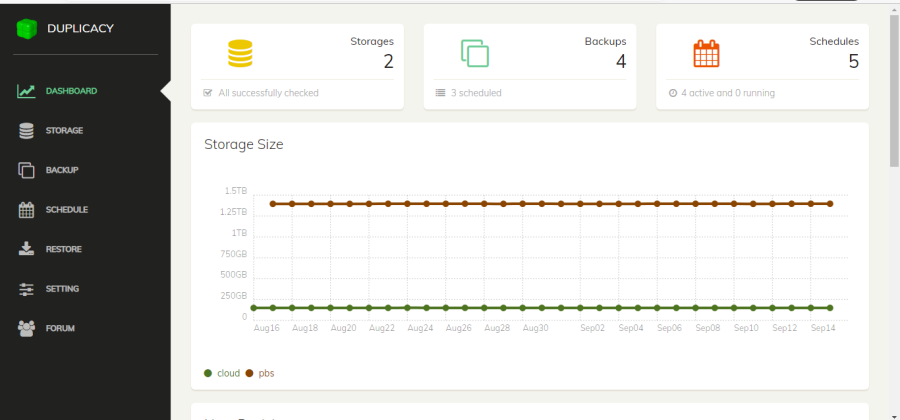Open Storage via its database icon
This screenshot has height=420, width=900.
pos(27,130)
